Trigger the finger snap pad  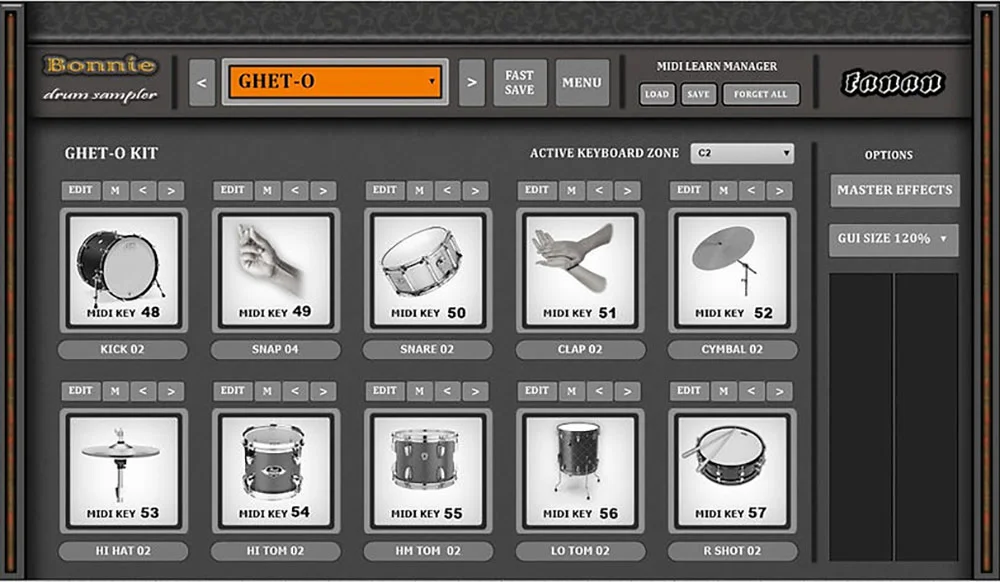click(x=276, y=269)
